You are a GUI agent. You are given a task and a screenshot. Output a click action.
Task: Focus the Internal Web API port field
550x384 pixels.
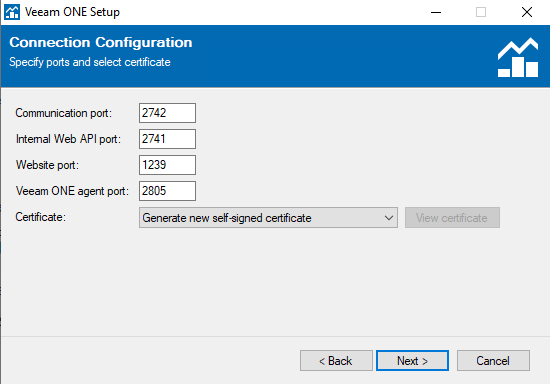167,139
